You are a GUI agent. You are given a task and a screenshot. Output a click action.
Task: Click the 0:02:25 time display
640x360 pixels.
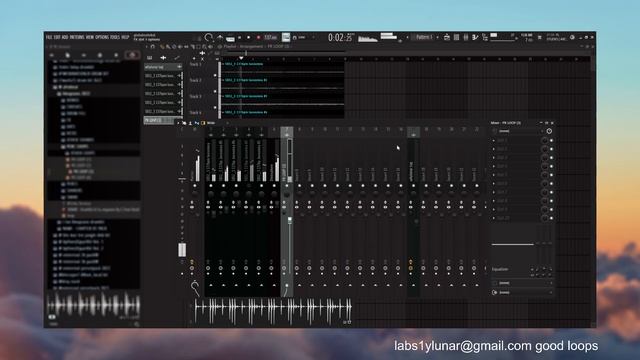[x=340, y=38]
